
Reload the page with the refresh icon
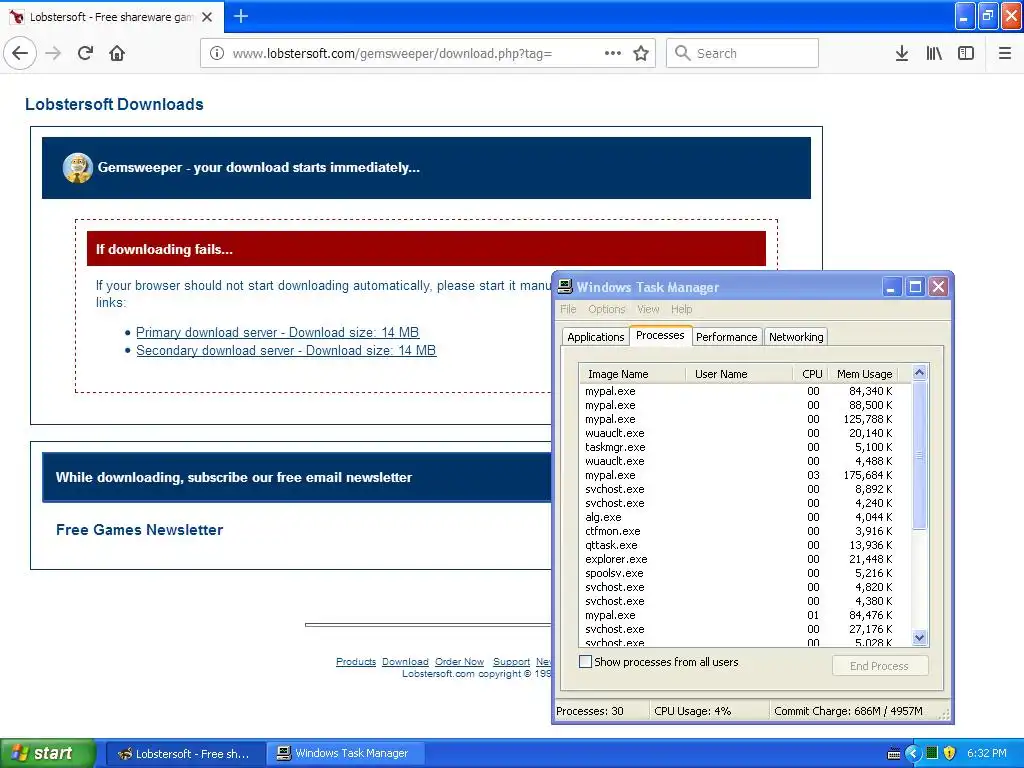(x=86, y=53)
